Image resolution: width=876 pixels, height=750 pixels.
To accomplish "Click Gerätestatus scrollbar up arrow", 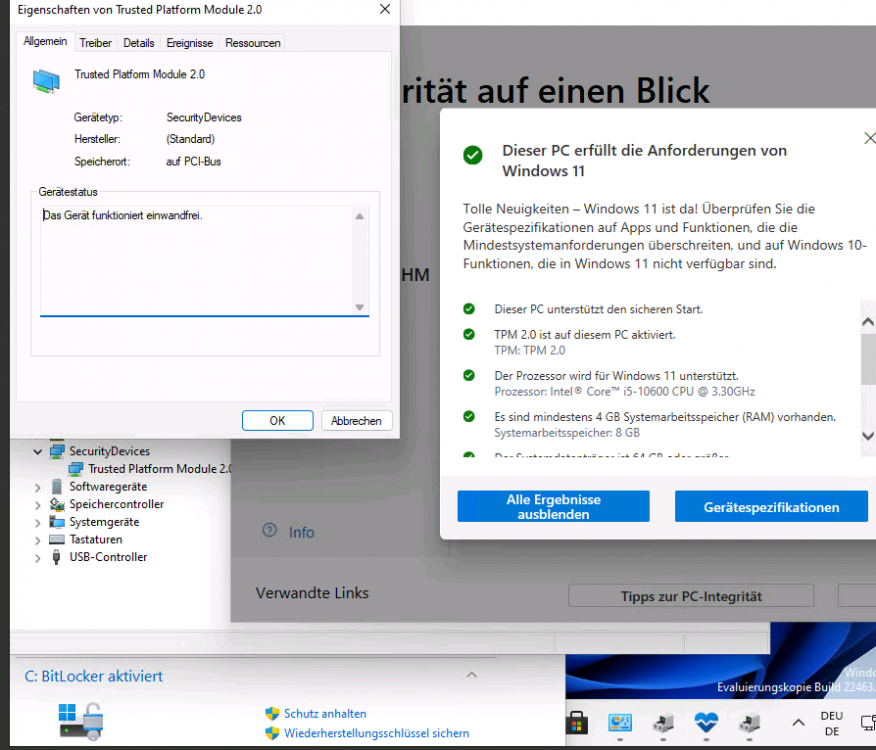I will pyautogui.click(x=360, y=216).
